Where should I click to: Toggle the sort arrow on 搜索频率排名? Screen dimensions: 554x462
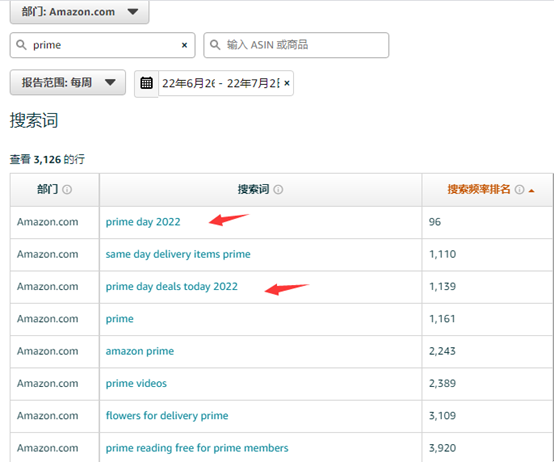pyautogui.click(x=531, y=191)
